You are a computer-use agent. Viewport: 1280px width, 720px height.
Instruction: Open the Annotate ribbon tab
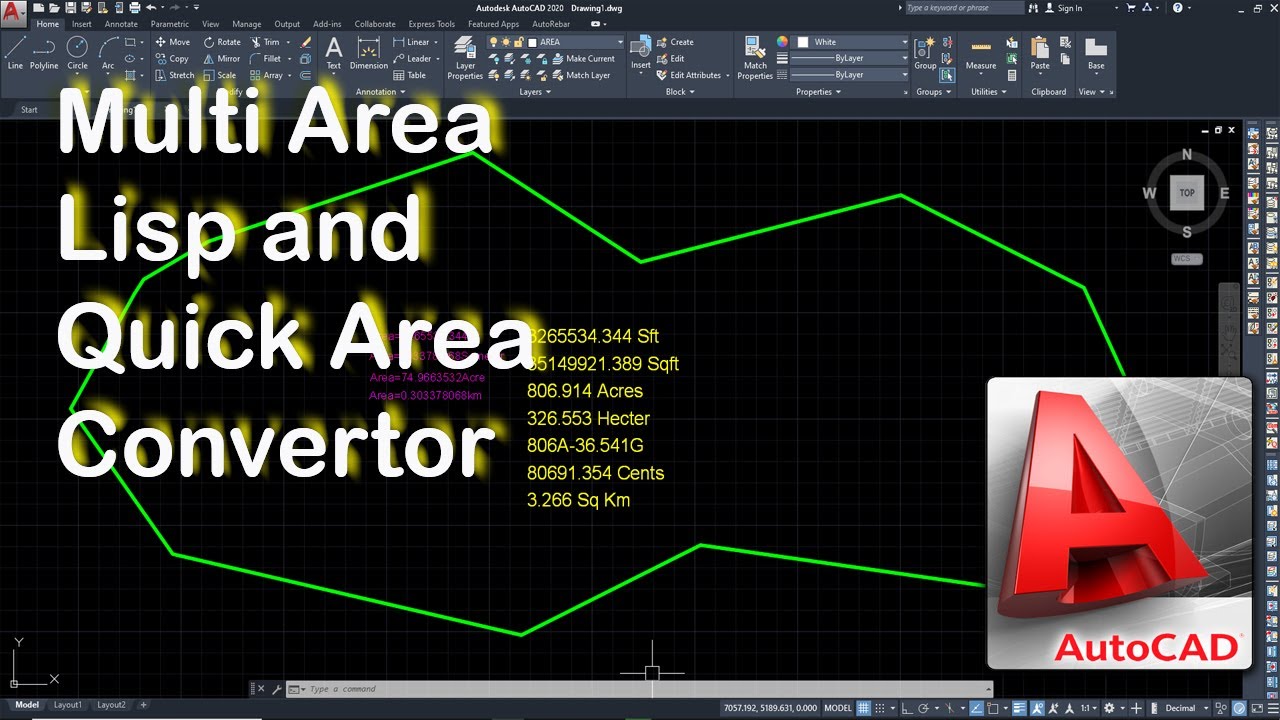[121, 24]
